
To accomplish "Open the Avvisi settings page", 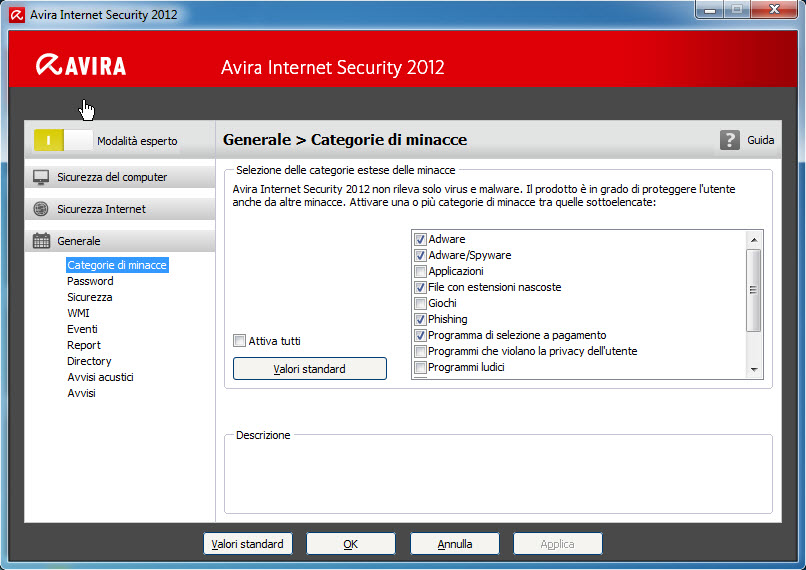I will 81,393.
